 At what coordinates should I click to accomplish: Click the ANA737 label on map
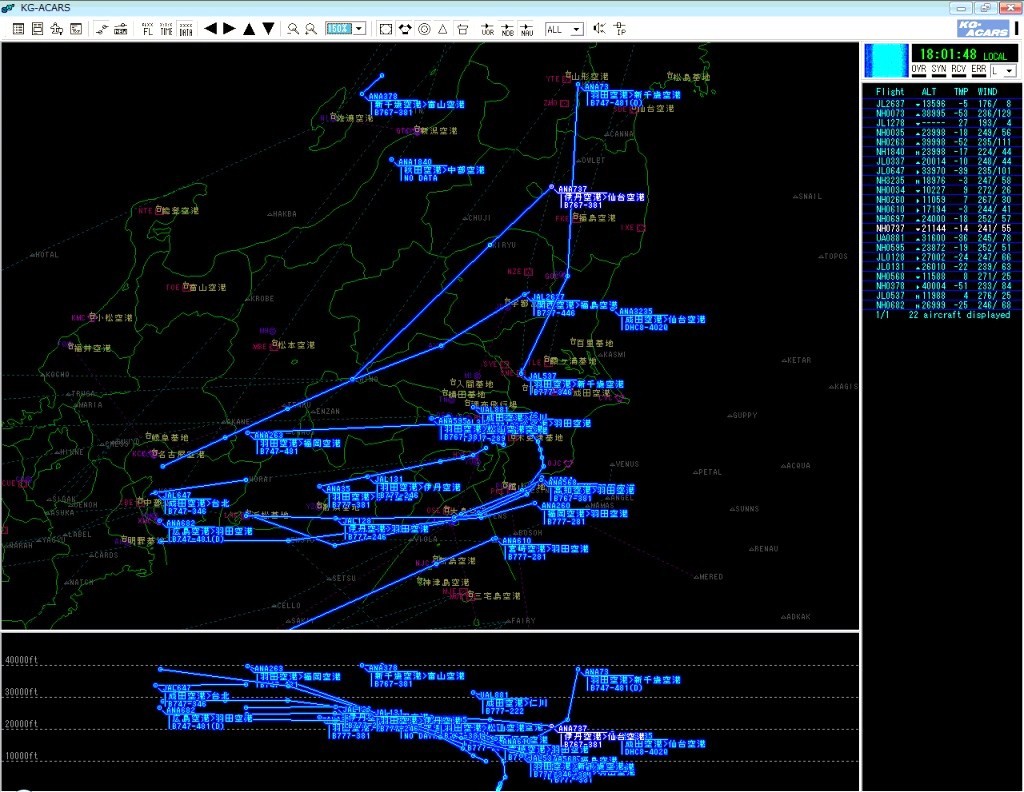coord(573,189)
